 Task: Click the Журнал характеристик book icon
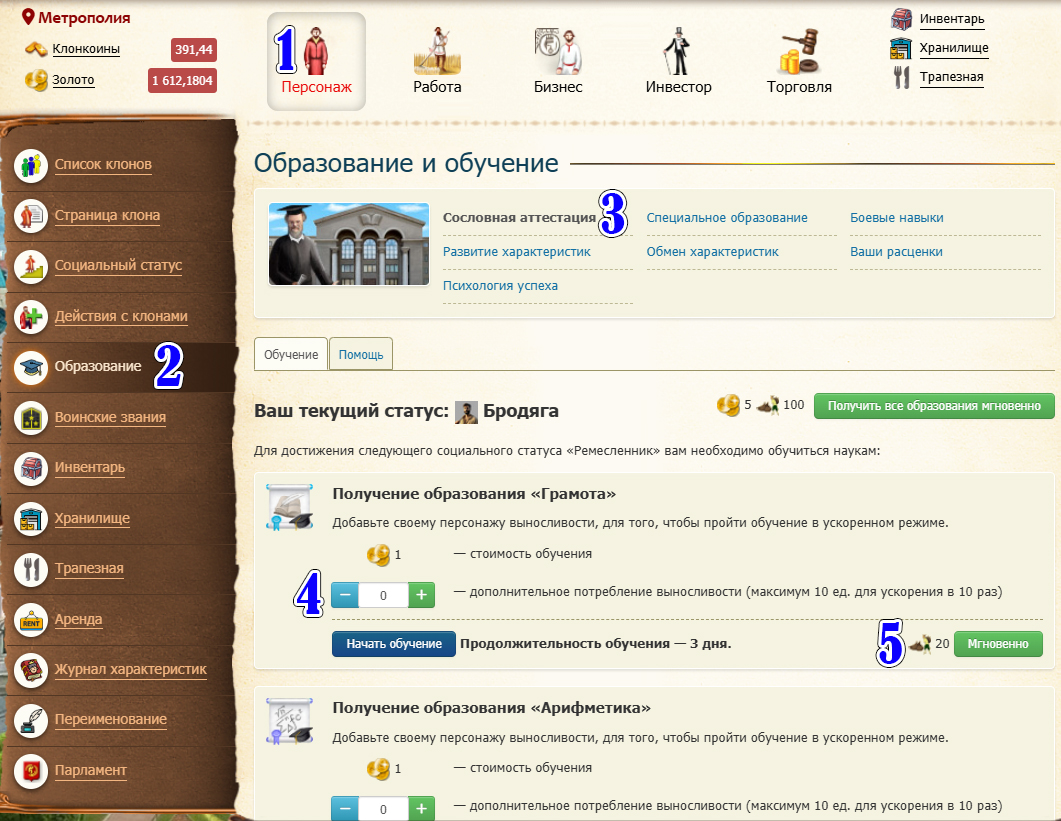pos(31,670)
